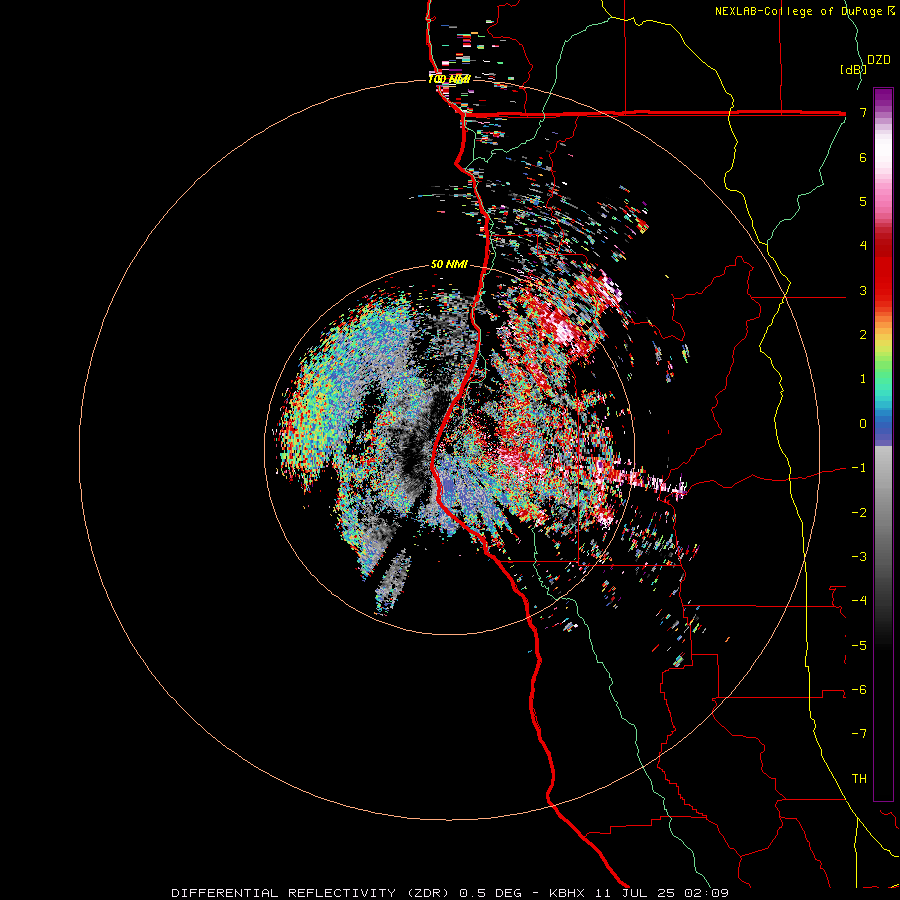
Task: Click the KBHX radar site identifier
Action: [x=567, y=893]
